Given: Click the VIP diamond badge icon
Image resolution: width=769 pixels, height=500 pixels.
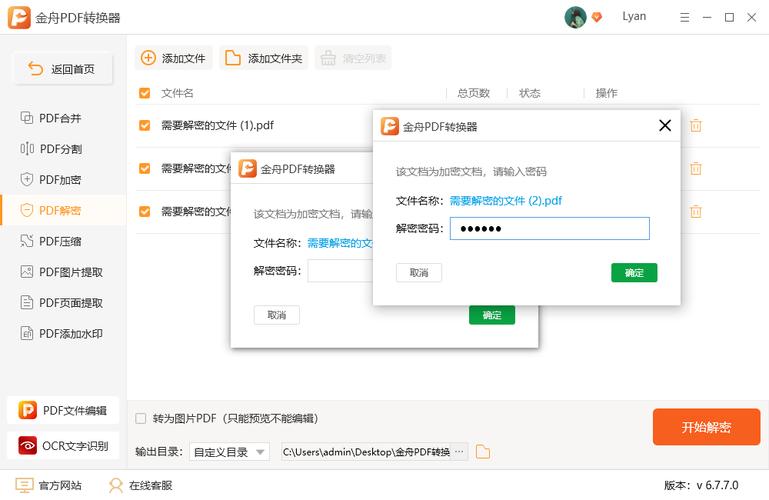Looking at the screenshot, I should (596, 18).
